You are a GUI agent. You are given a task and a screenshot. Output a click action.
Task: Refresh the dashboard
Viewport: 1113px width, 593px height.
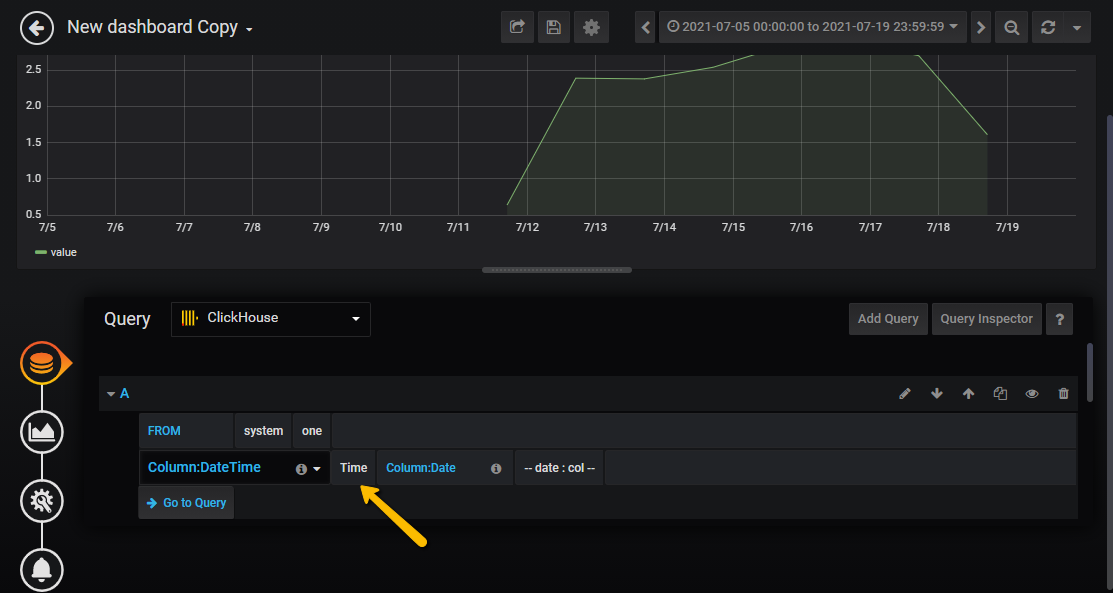[x=1048, y=28]
